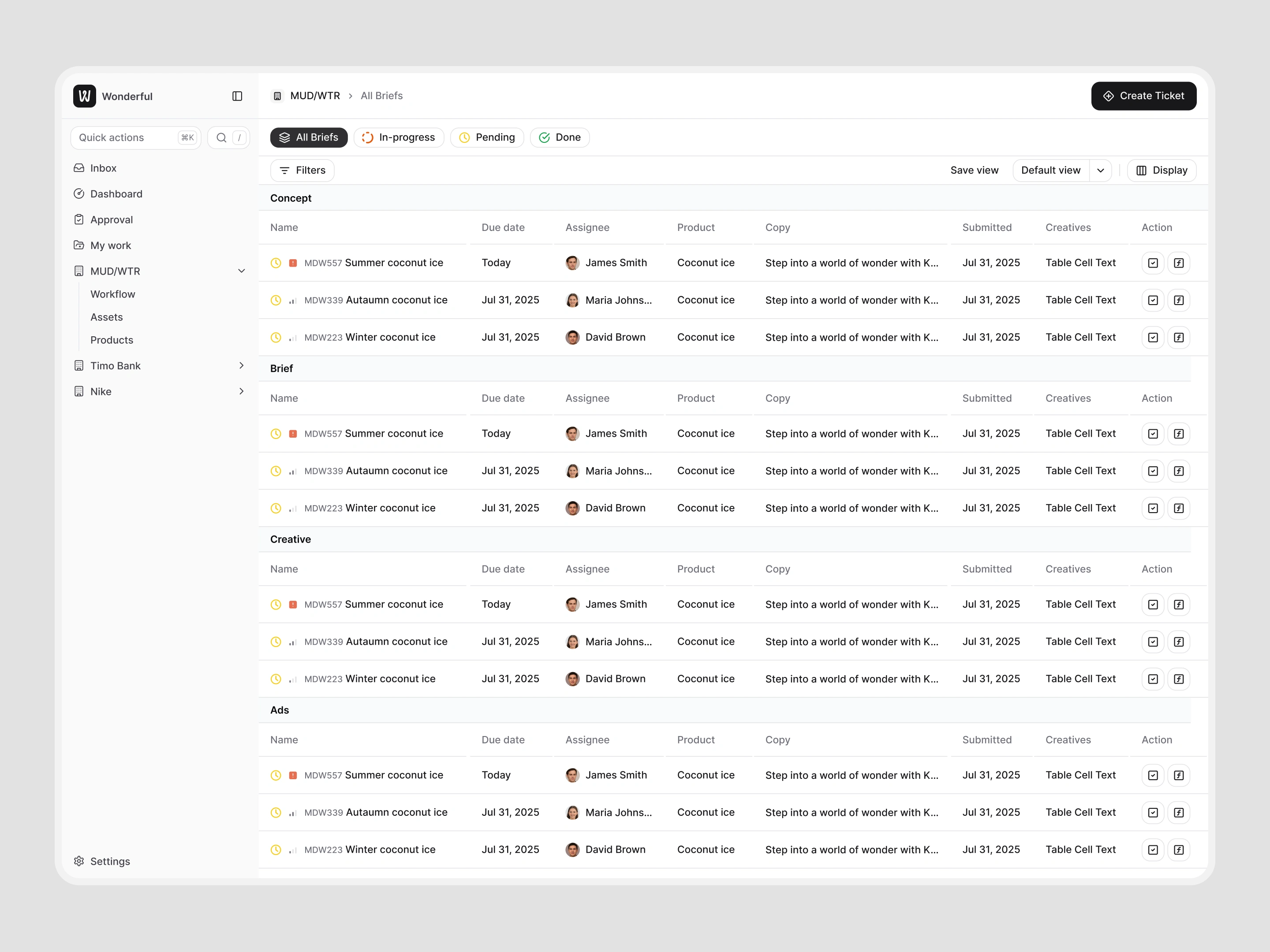This screenshot has height=952, width=1270.
Task: Open Settings gear in sidebar
Action: tap(79, 861)
